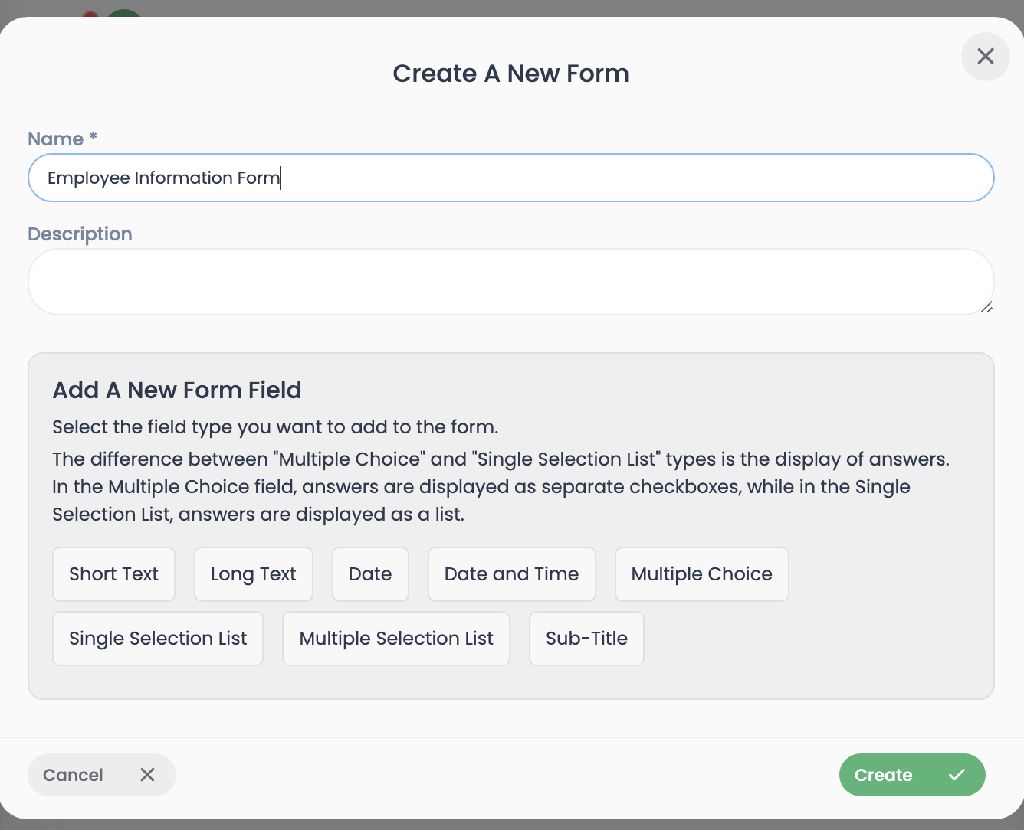Add a Multiple Selection List field
Image resolution: width=1024 pixels, height=830 pixels.
(396, 639)
